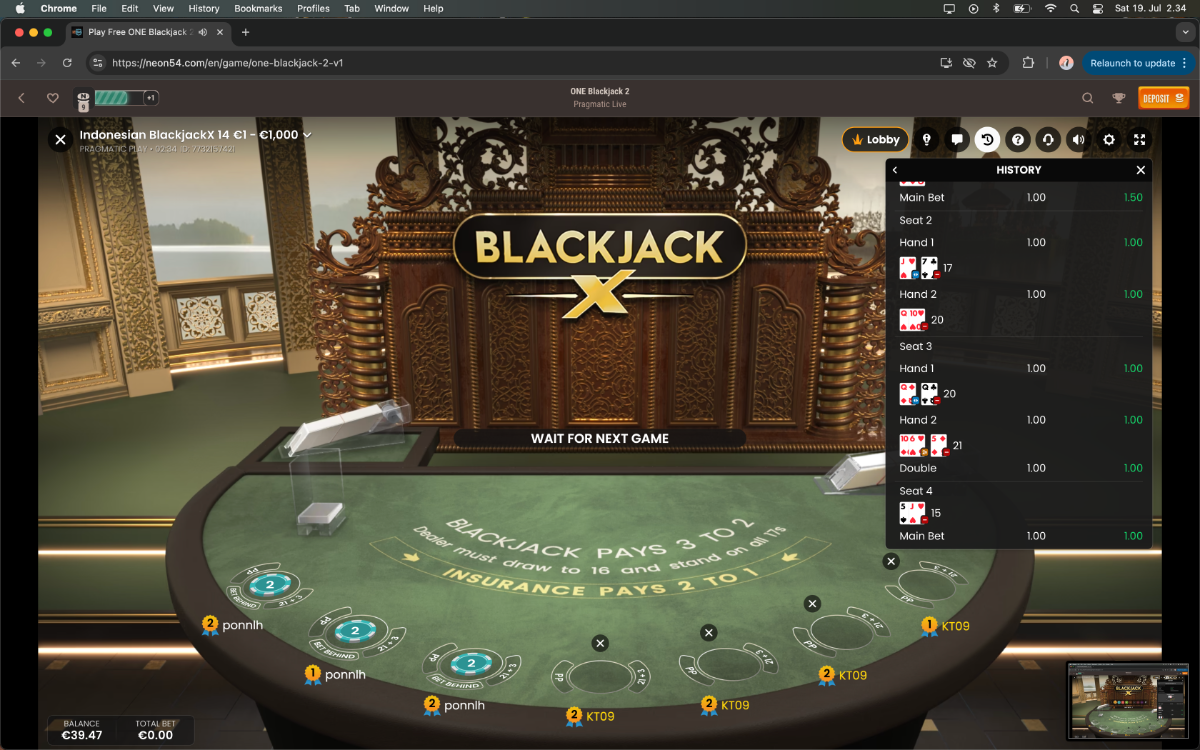Open casino search magnifier
1200x750 pixels.
1088,98
